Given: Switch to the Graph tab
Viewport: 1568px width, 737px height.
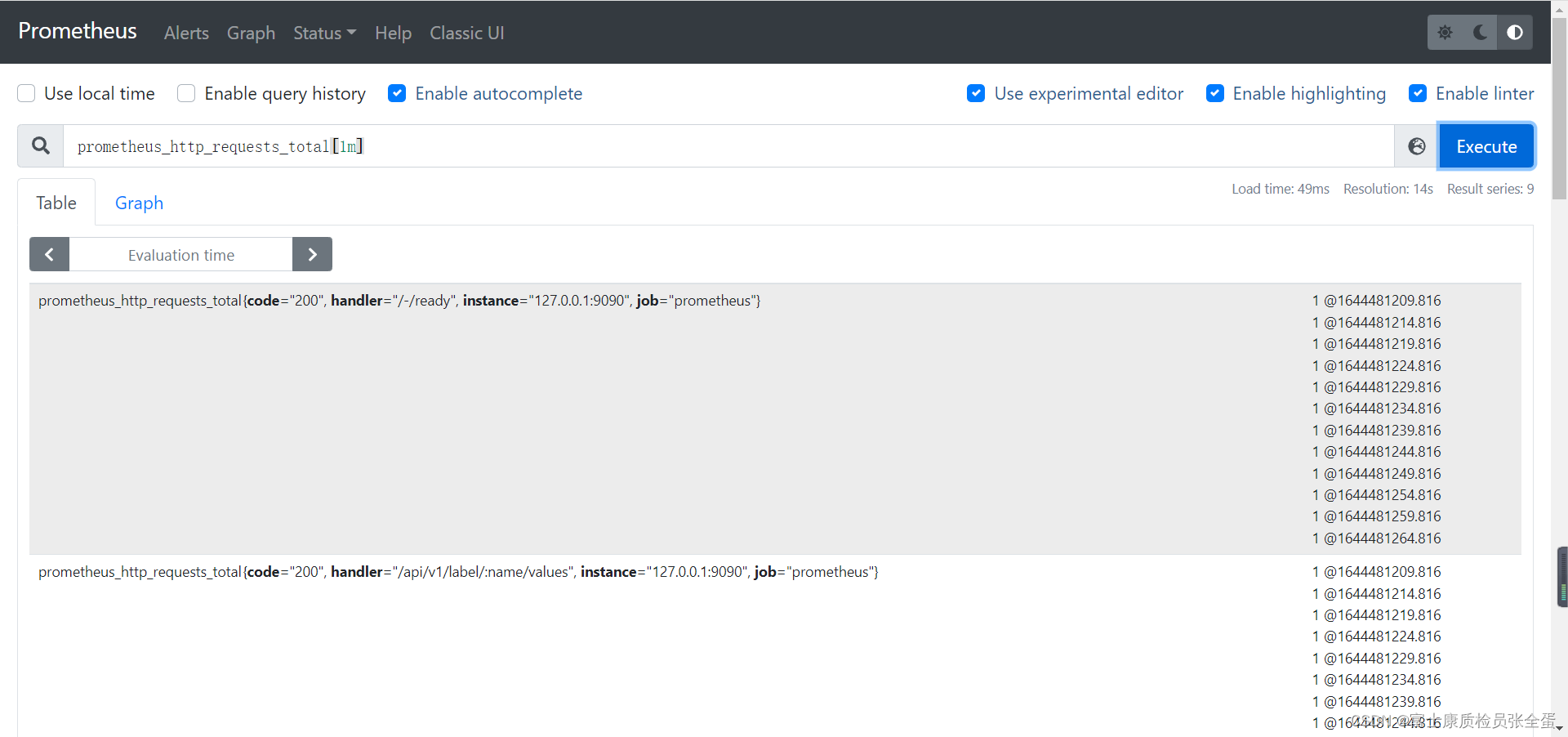Looking at the screenshot, I should click(139, 203).
